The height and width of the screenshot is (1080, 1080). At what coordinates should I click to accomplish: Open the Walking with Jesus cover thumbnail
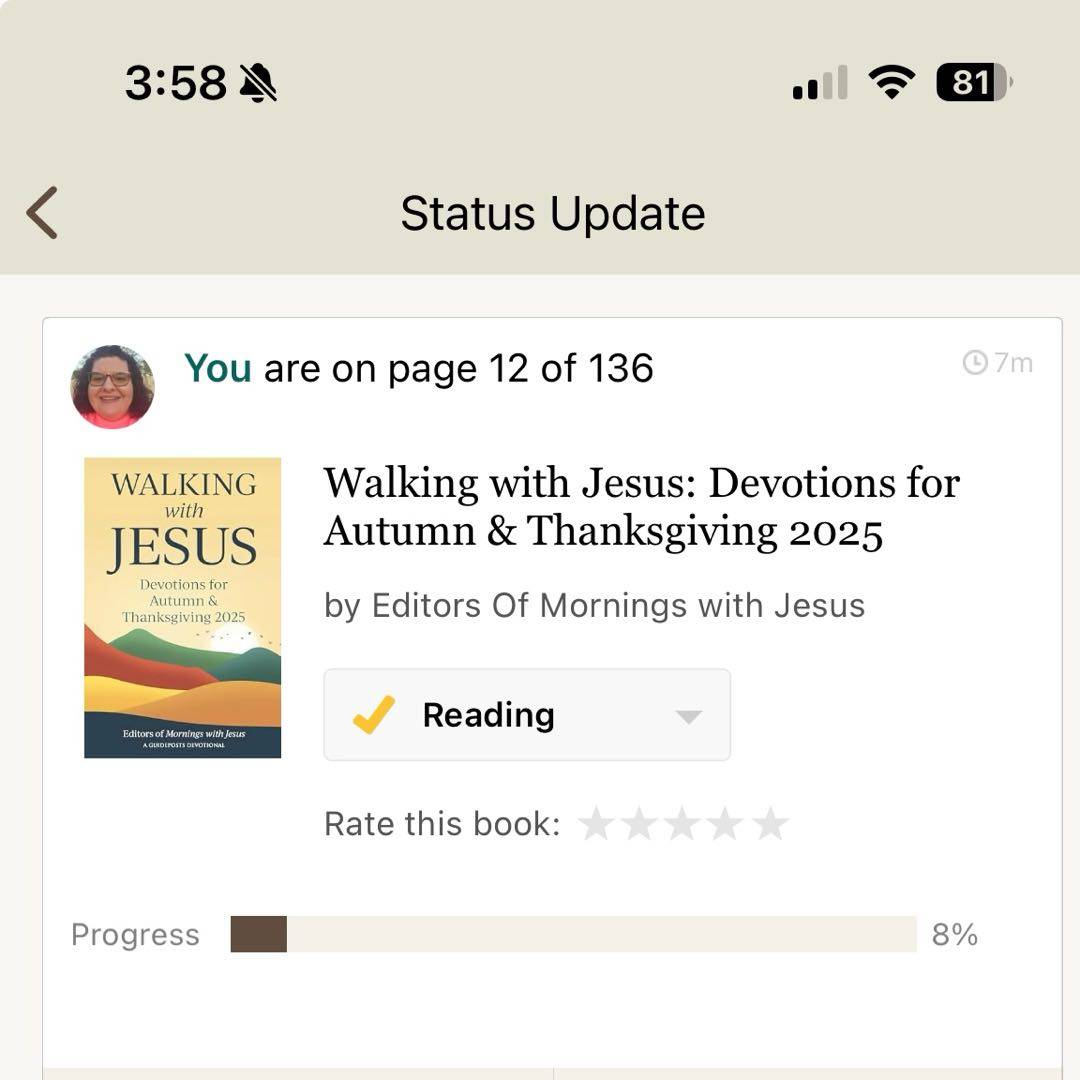183,608
